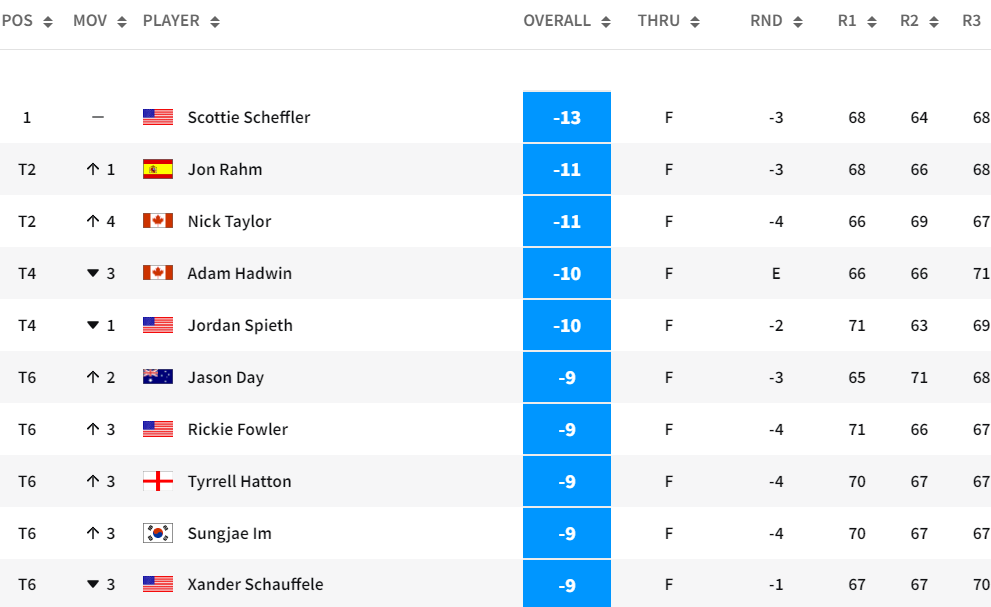Image resolution: width=991 pixels, height=607 pixels.
Task: Sort by the THRU column header
Action: 668,21
